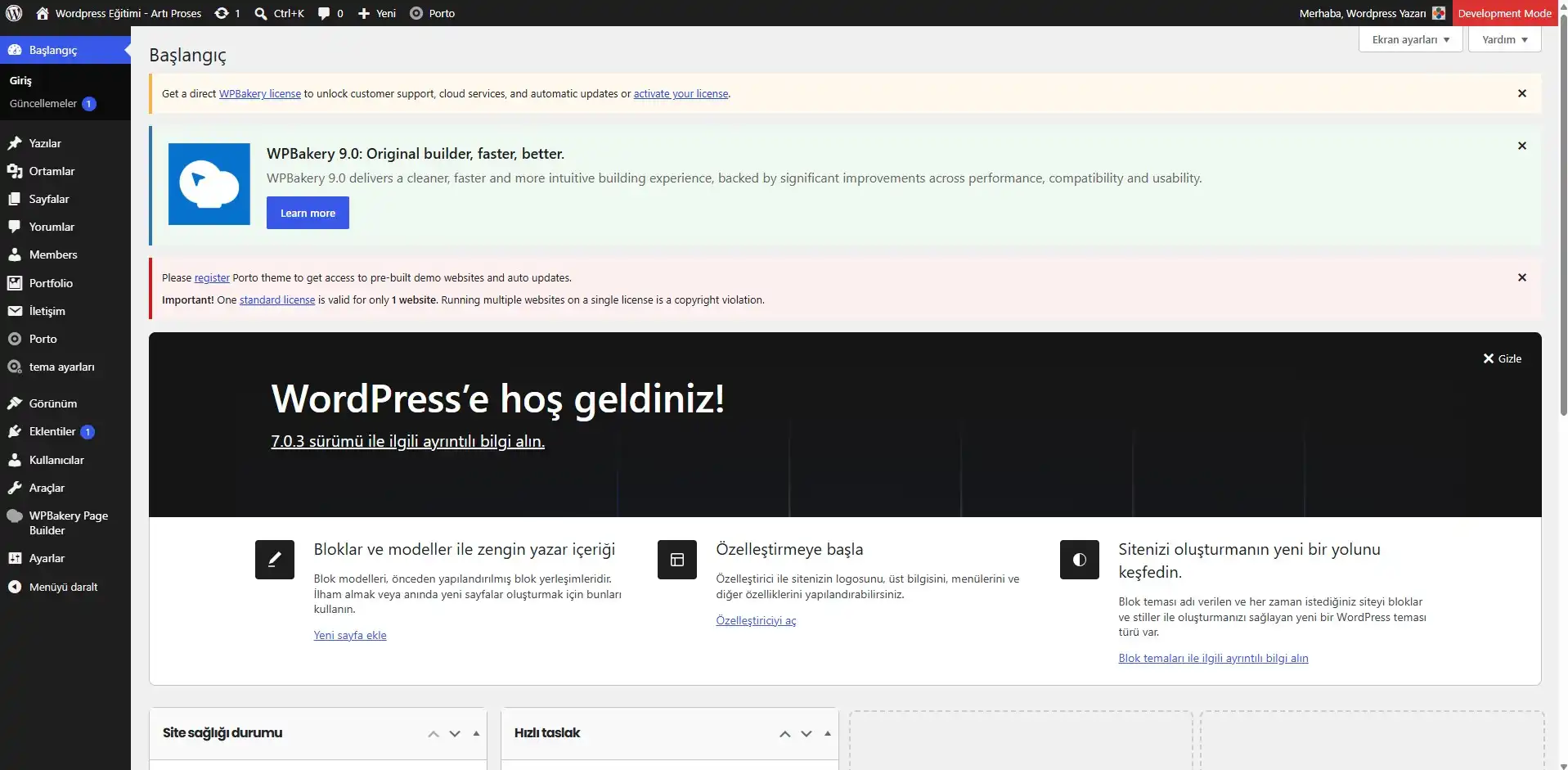Open tema ayarları menu
This screenshot has width=1568, height=770.
65,367
